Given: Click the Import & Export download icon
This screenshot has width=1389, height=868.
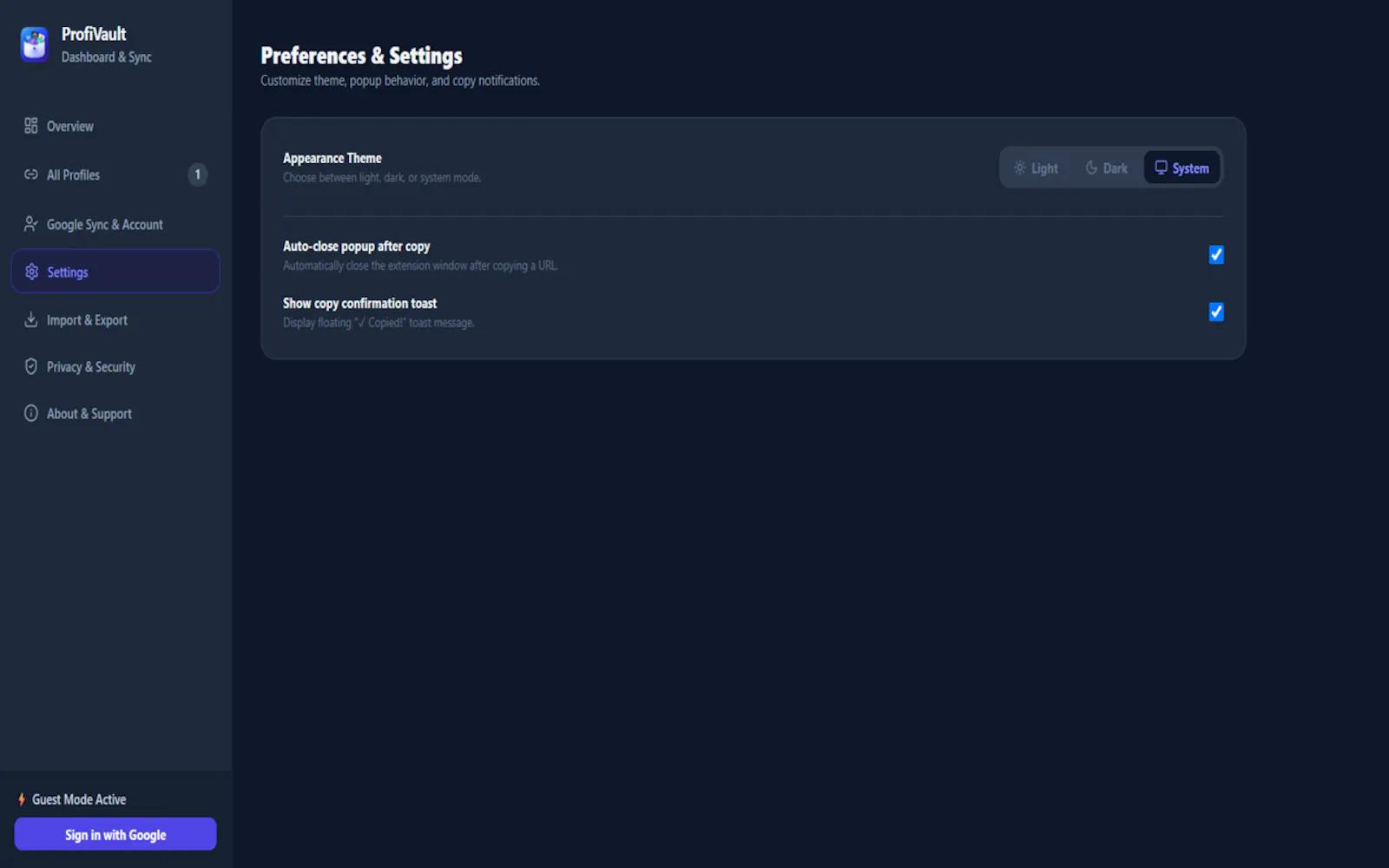Looking at the screenshot, I should (31, 319).
